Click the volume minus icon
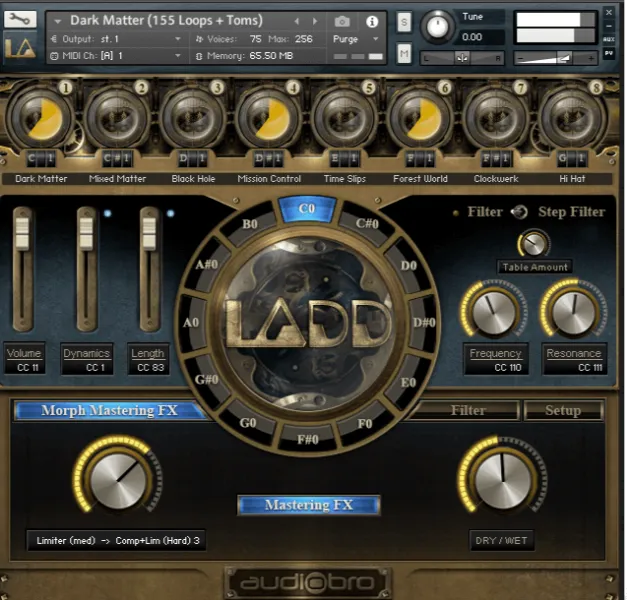Viewport: 627px width, 600px height. pyautogui.click(x=520, y=58)
